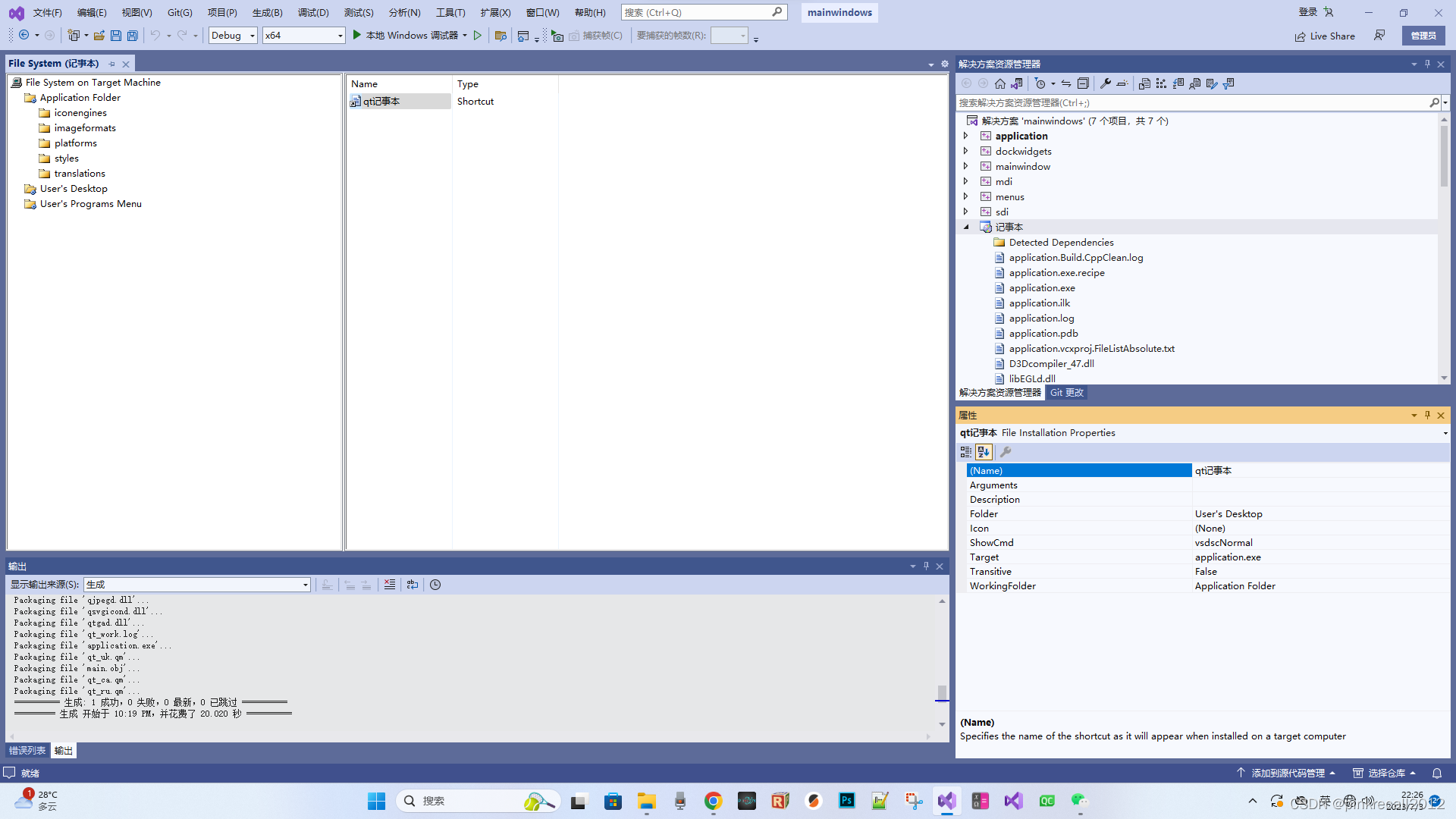1456x819 pixels.
Task: Click the Save All toolbar icon
Action: click(x=132, y=35)
